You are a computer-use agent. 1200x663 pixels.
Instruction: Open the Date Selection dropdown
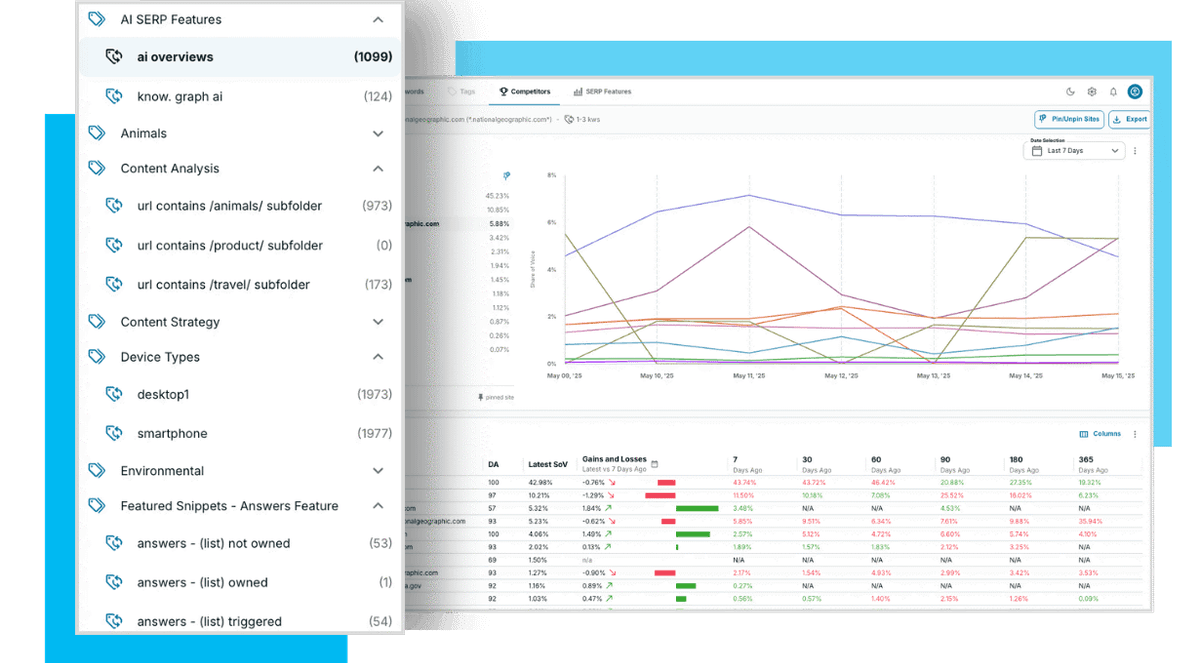click(x=1074, y=151)
